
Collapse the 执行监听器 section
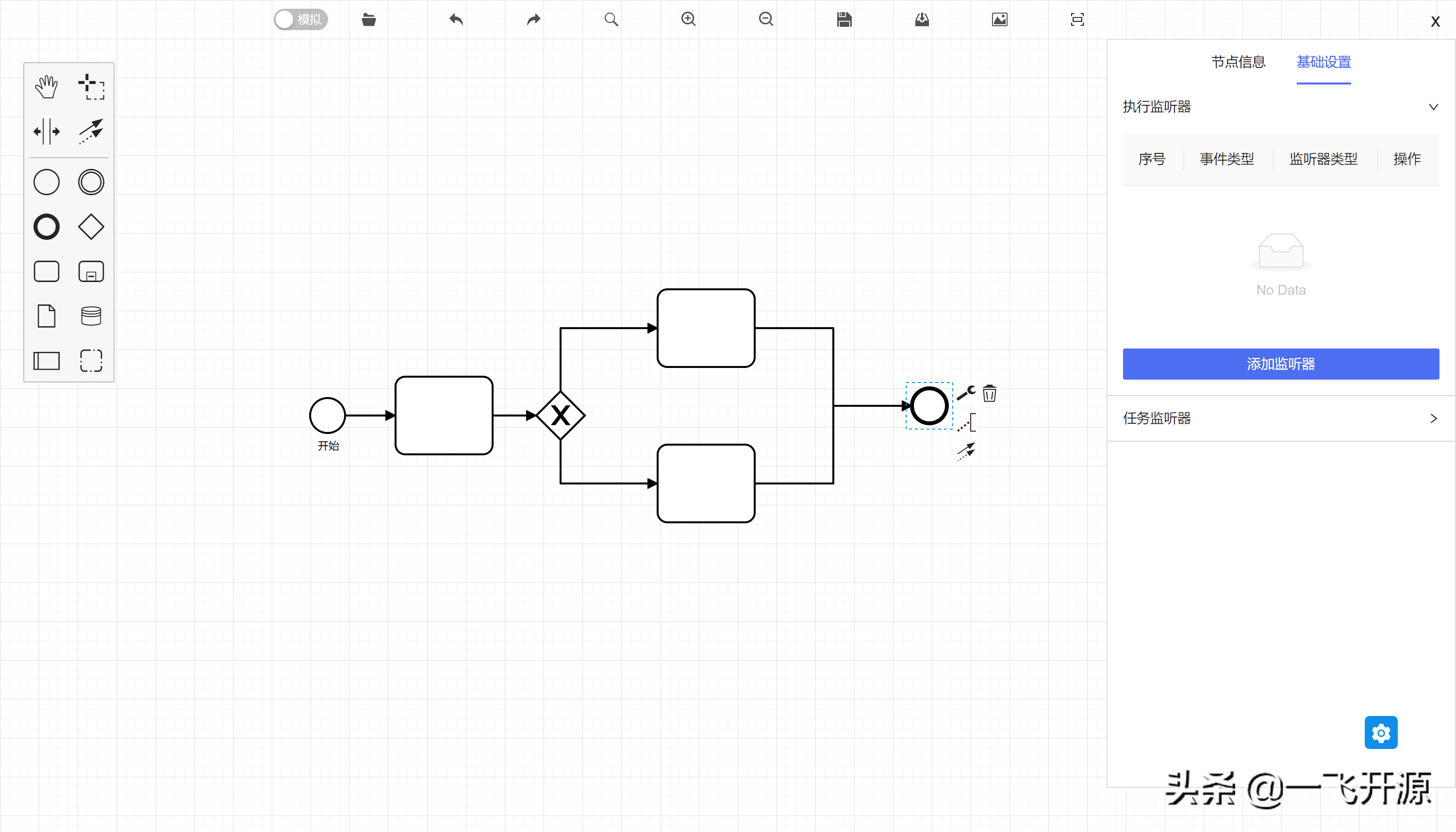(x=1280, y=107)
